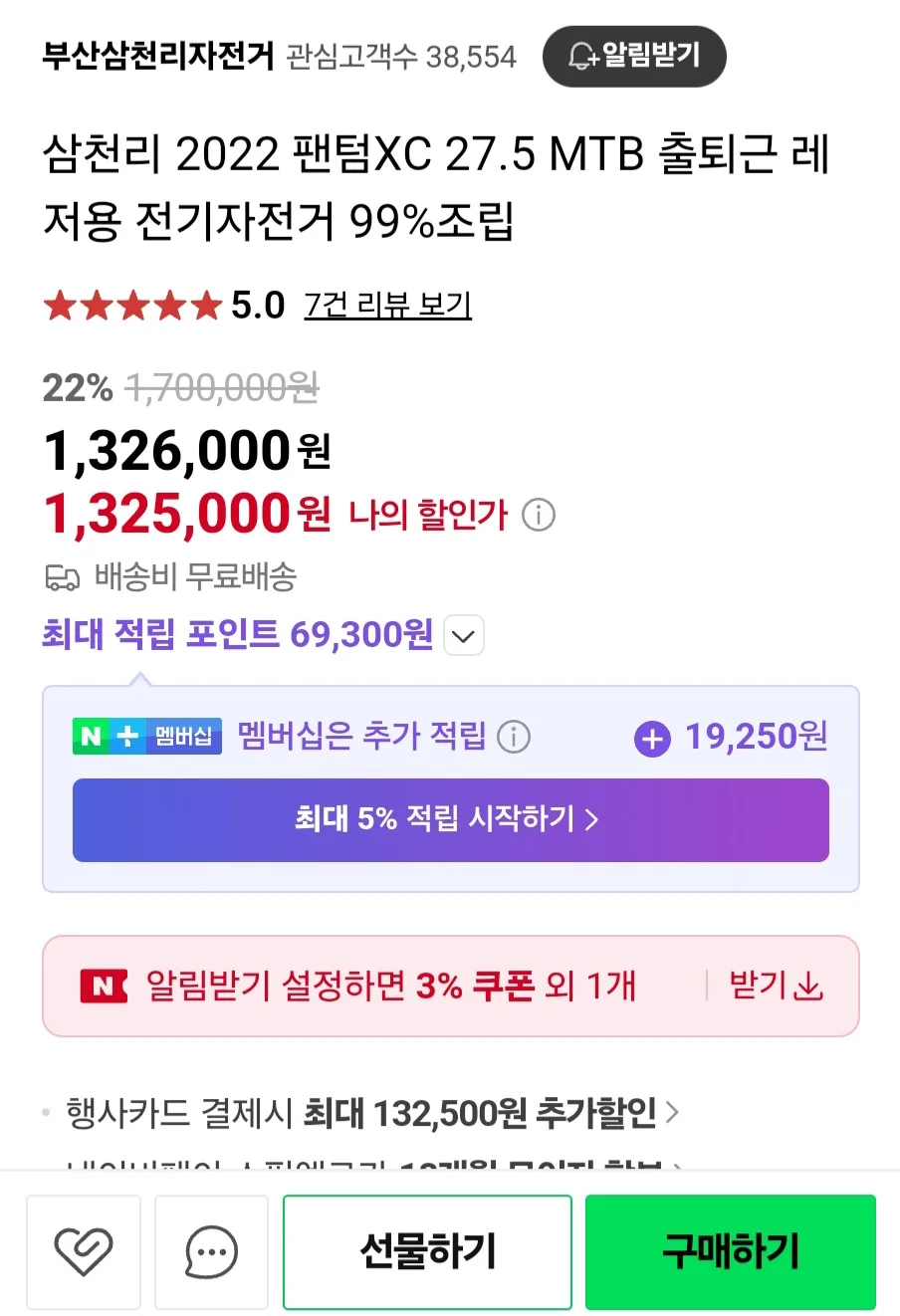Tap the five-star rating display

pos(131,306)
